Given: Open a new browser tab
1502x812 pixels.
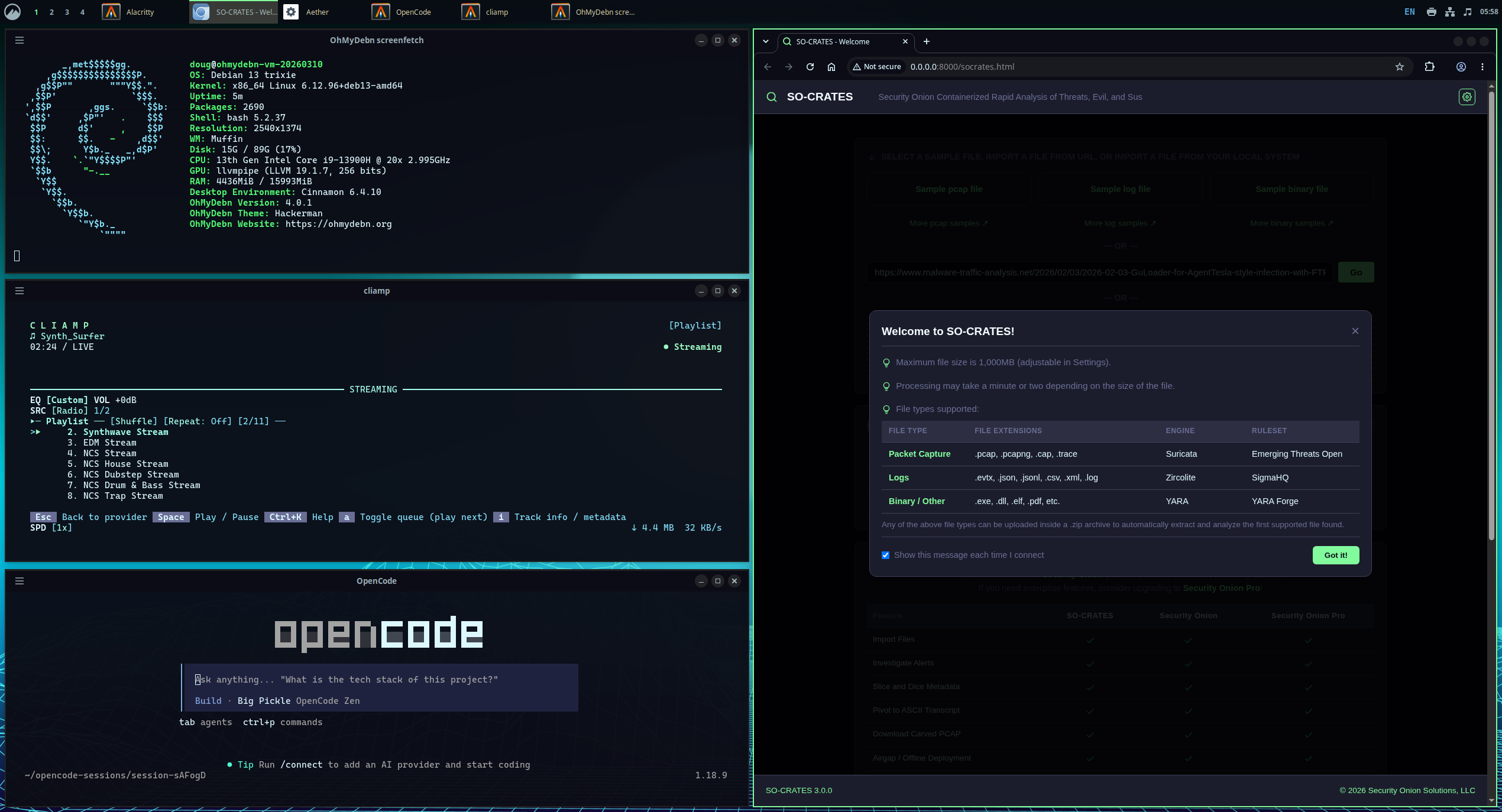Looking at the screenshot, I should click(927, 41).
